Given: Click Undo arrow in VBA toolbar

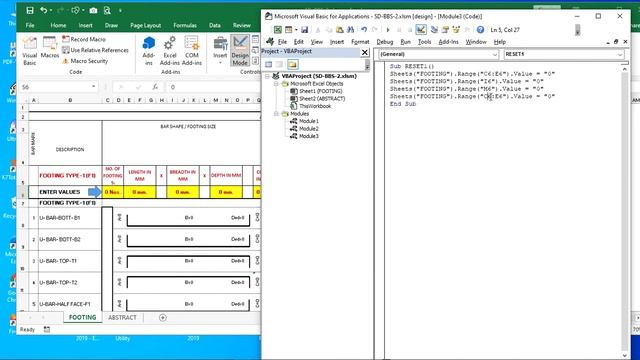Looking at the screenshot, I should (x=364, y=30).
